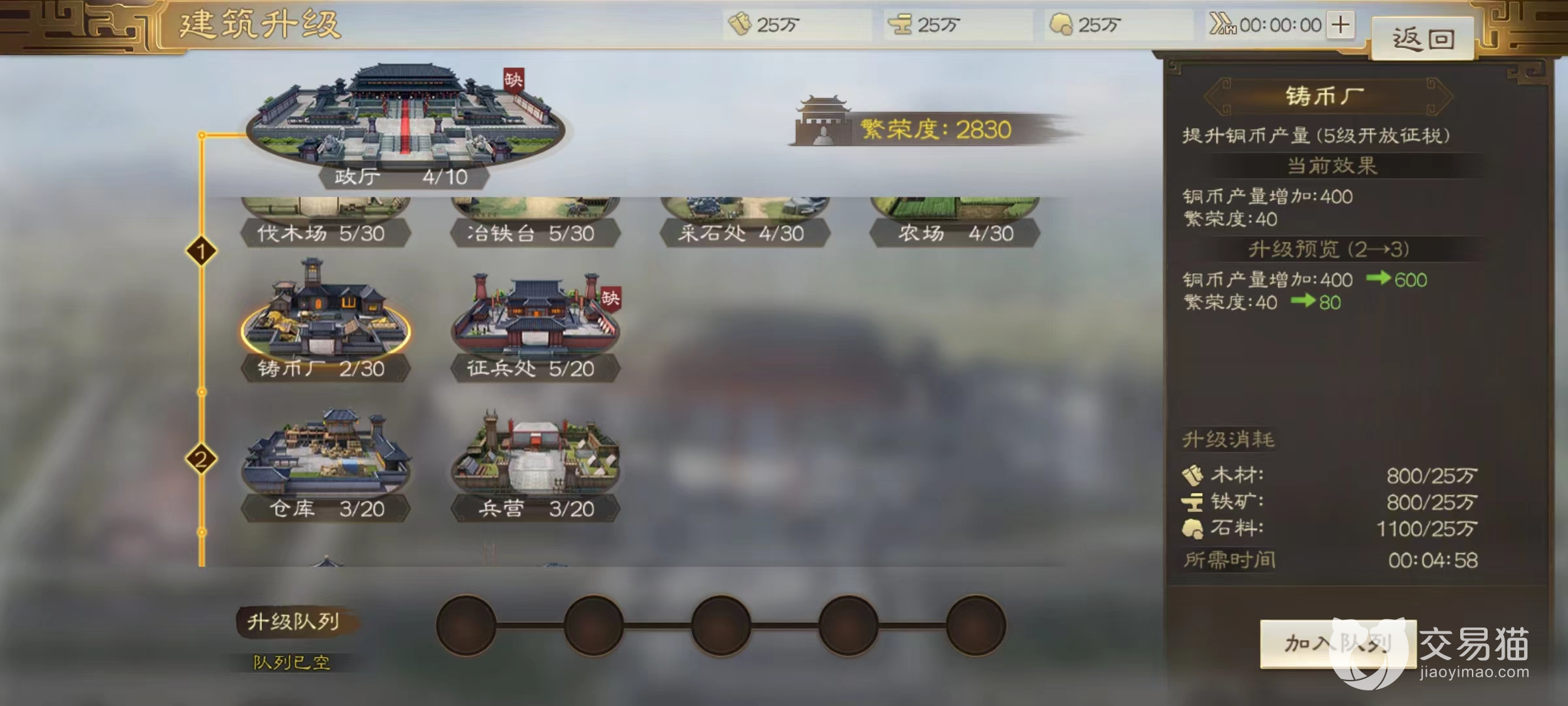Click the first empty upgrade queue slot
The width and height of the screenshot is (1568, 706).
(x=466, y=626)
